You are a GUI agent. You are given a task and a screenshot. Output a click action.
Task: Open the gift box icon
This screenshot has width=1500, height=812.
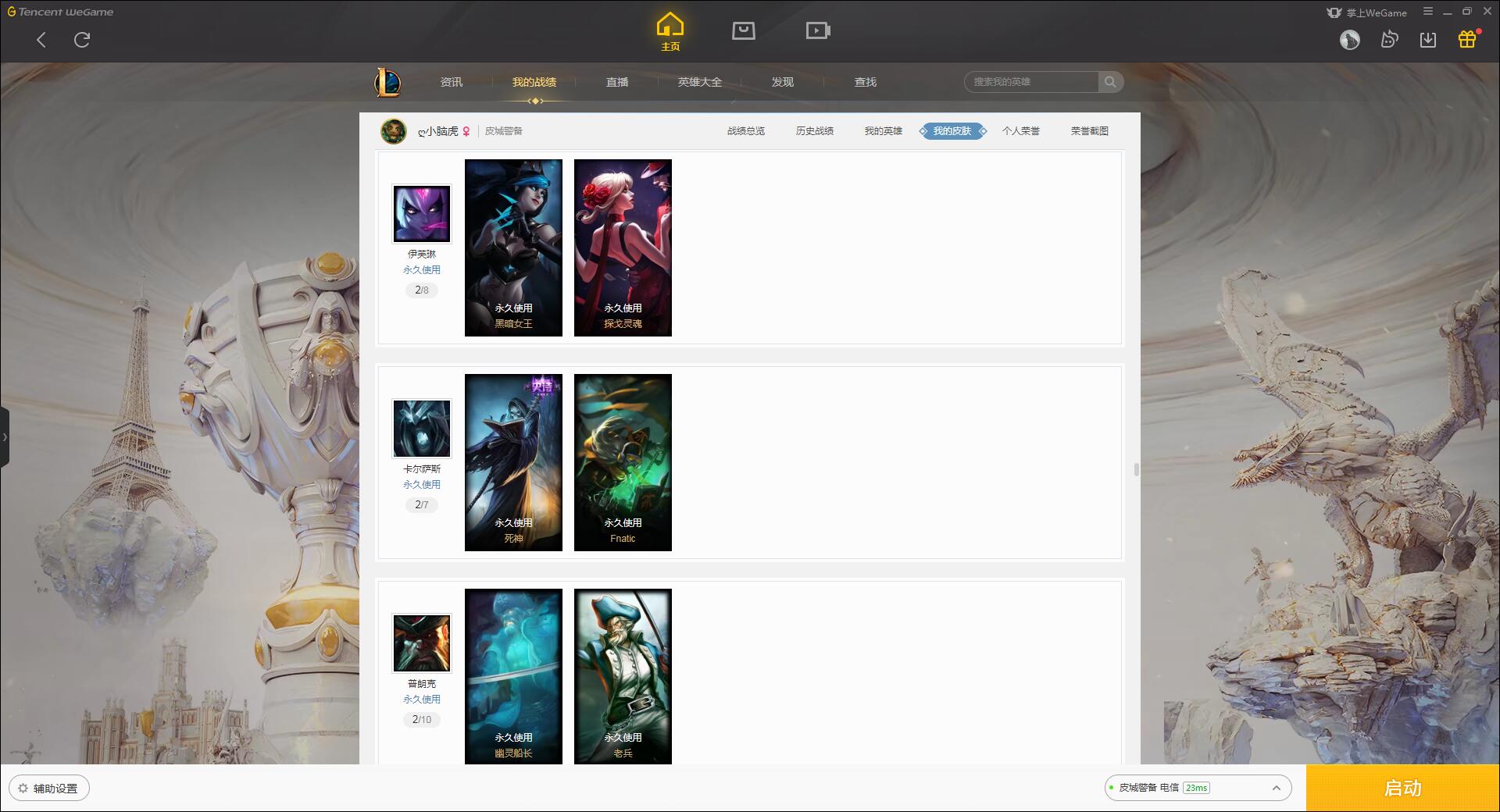pos(1467,39)
